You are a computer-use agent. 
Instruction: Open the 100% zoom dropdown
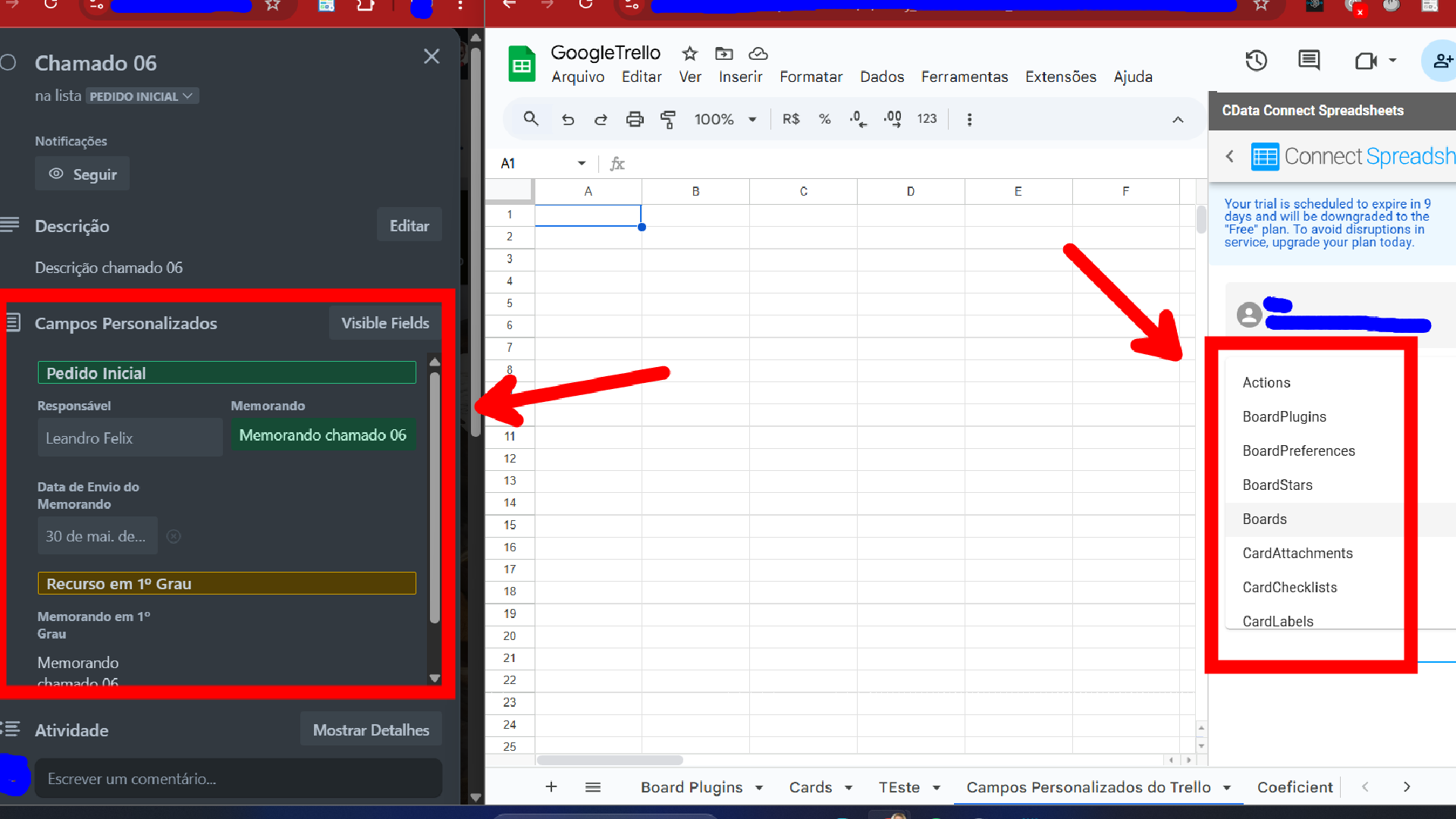click(726, 119)
